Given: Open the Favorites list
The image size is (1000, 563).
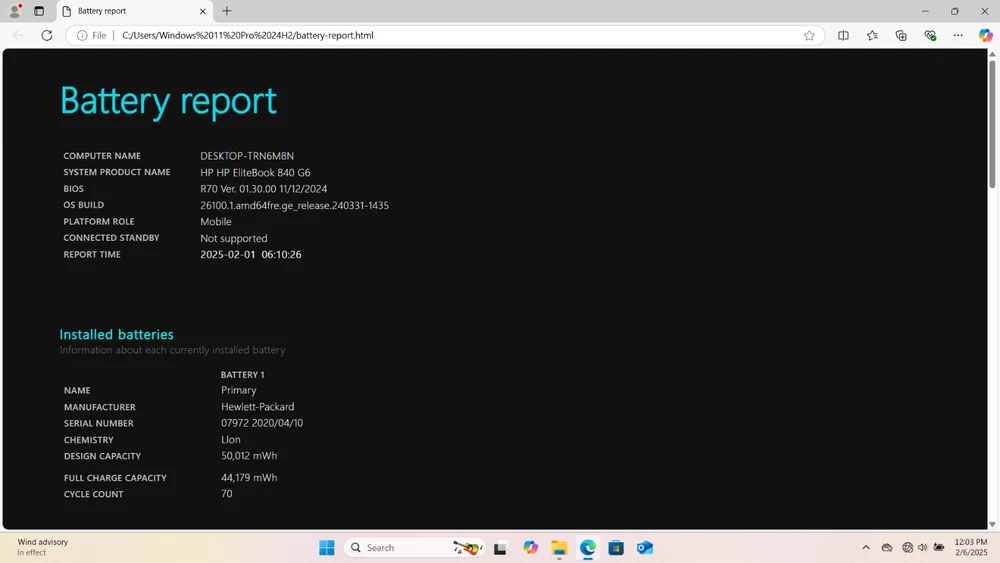Looking at the screenshot, I should [x=872, y=35].
